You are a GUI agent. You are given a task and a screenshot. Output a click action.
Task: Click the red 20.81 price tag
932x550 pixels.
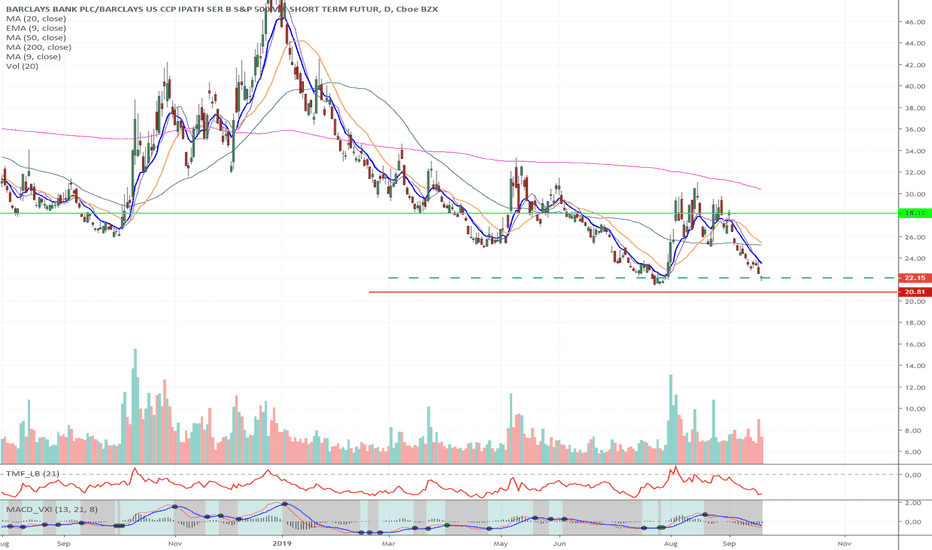coord(915,292)
